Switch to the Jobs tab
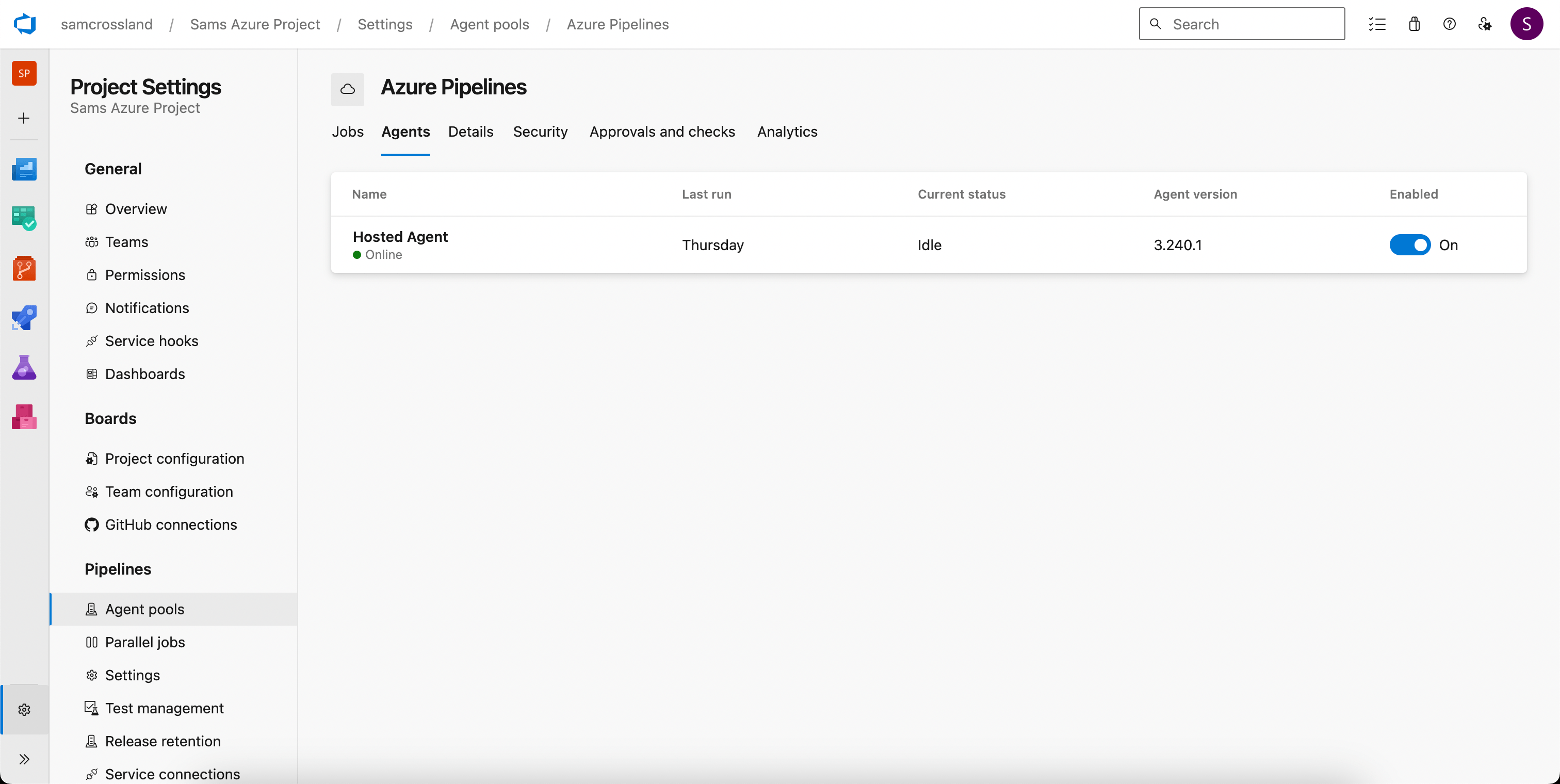Image resolution: width=1560 pixels, height=784 pixels. point(348,132)
